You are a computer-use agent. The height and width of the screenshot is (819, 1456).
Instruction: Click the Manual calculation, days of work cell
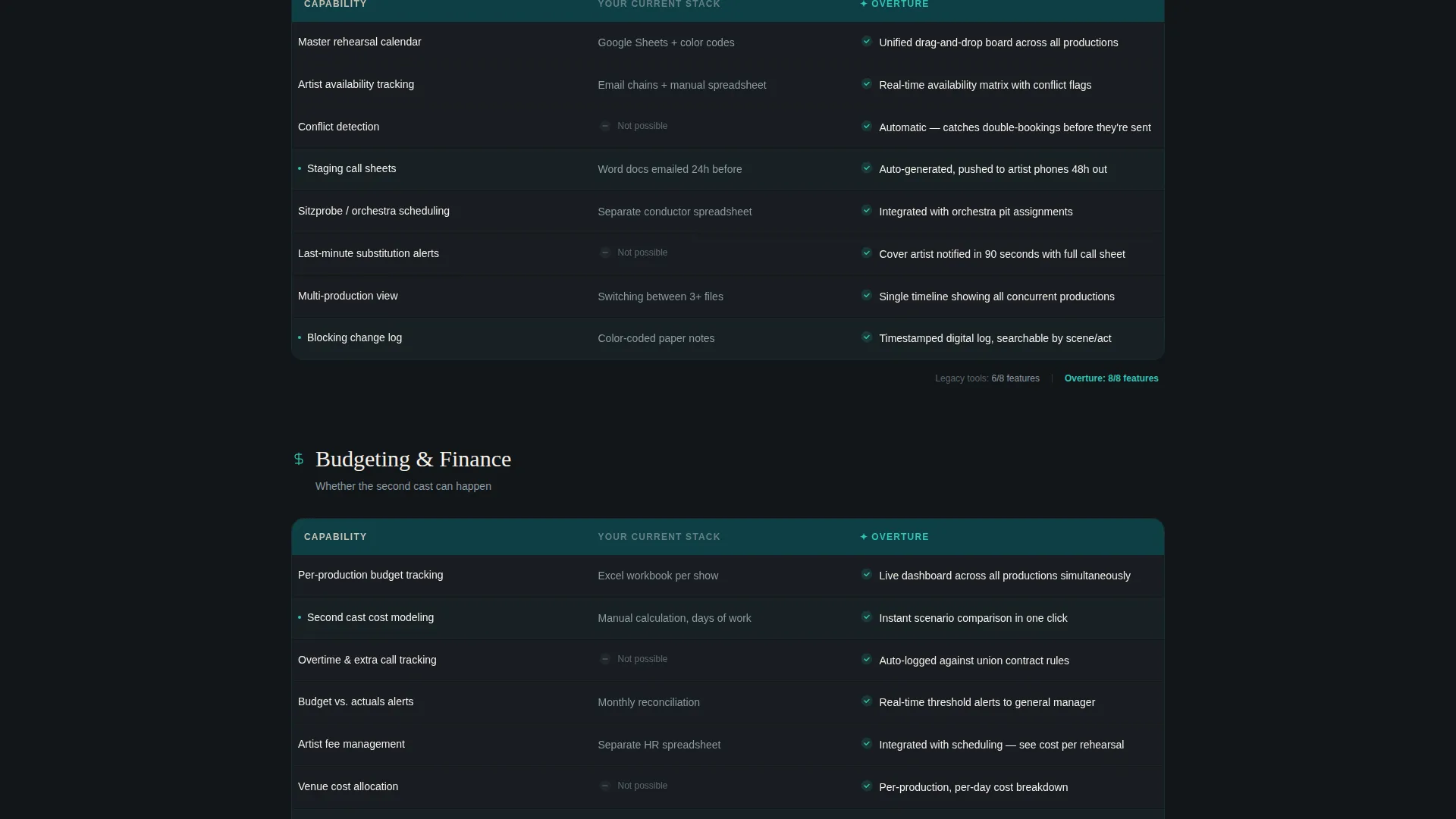(x=674, y=618)
